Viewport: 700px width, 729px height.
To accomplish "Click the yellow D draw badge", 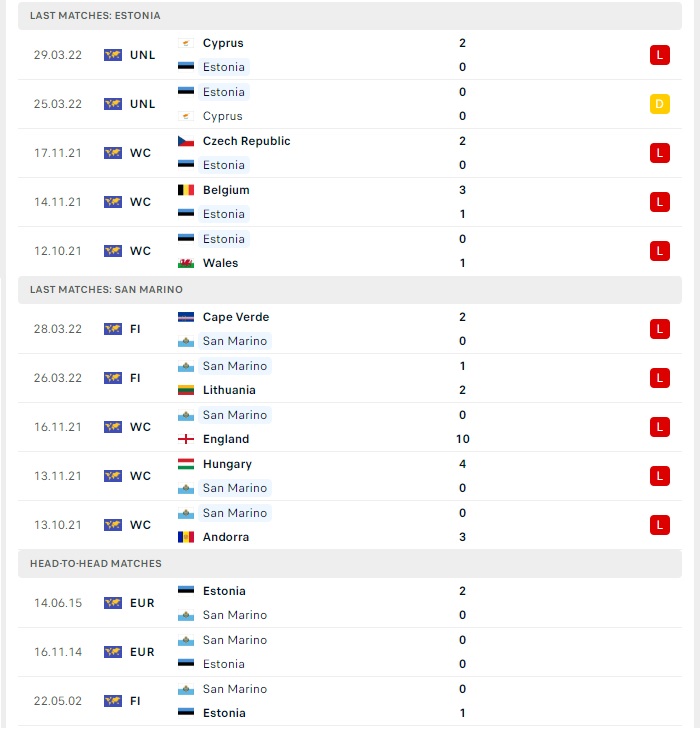I will click(x=660, y=104).
